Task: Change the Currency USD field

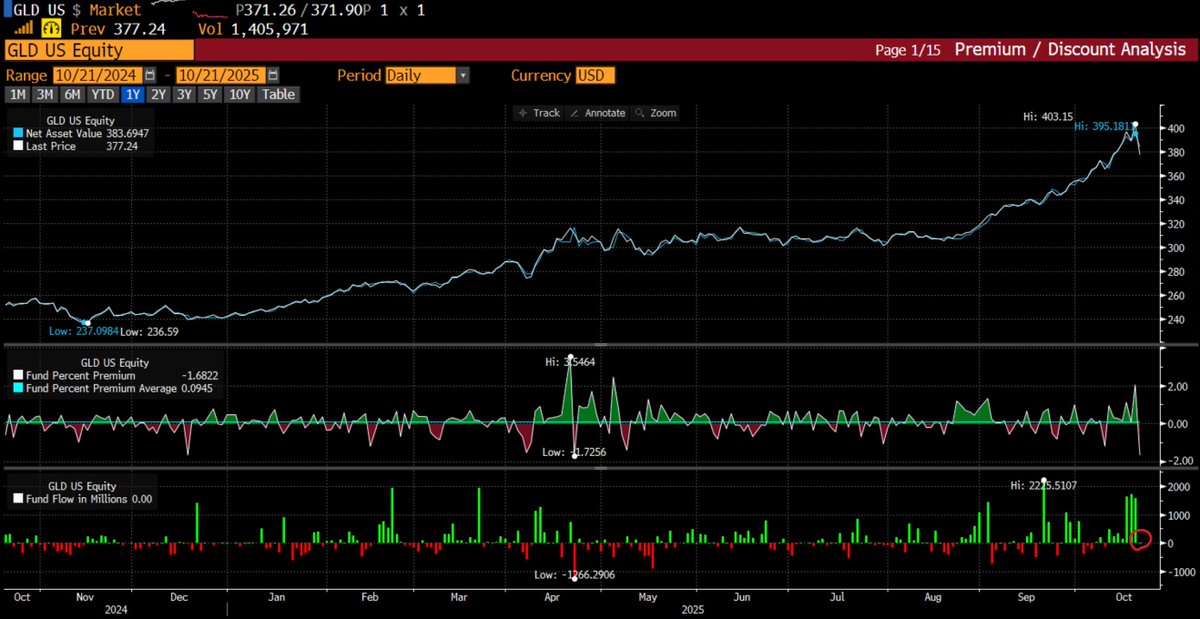Action: point(594,75)
